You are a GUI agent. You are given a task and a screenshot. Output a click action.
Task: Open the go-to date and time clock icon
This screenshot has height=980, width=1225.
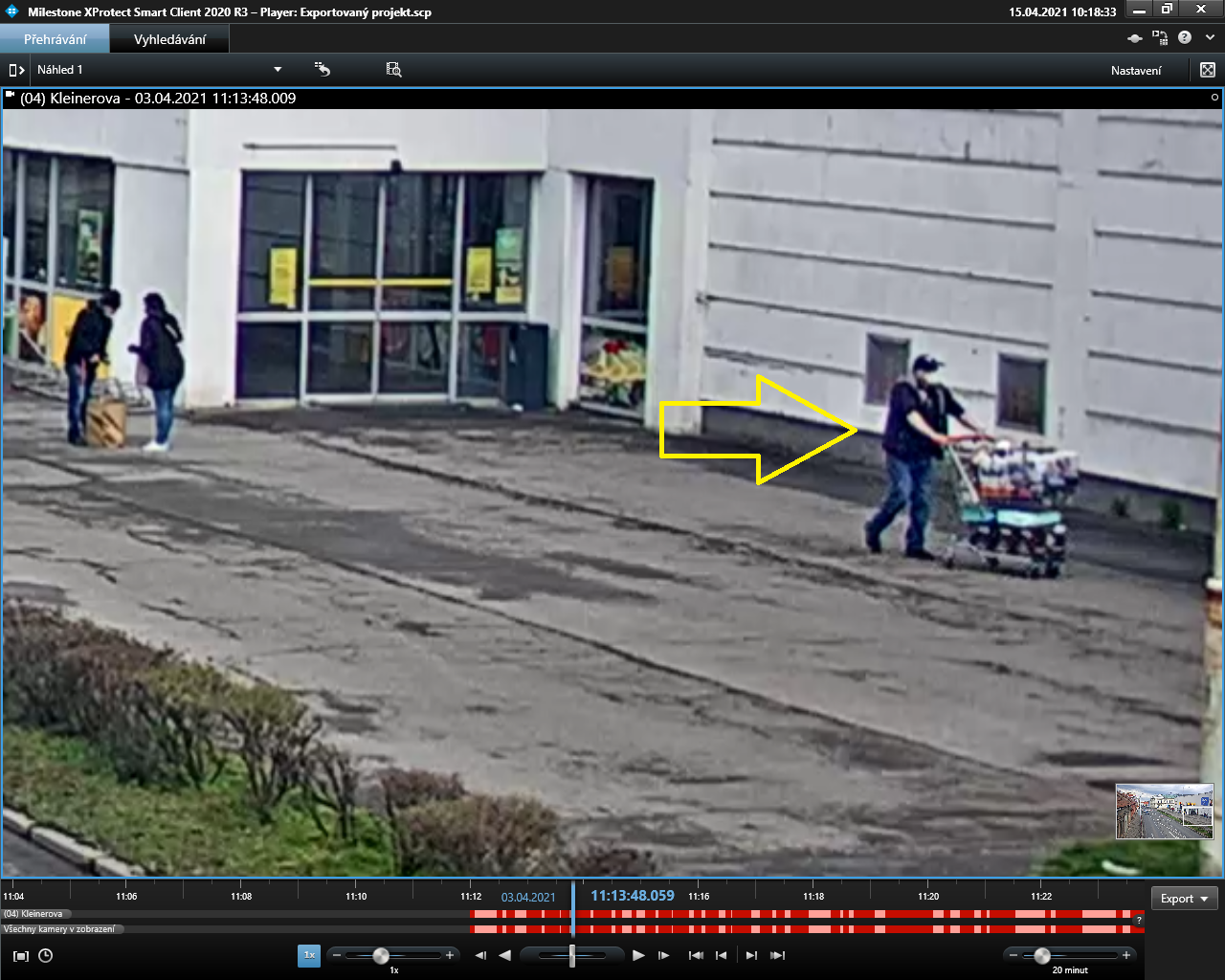[45, 955]
